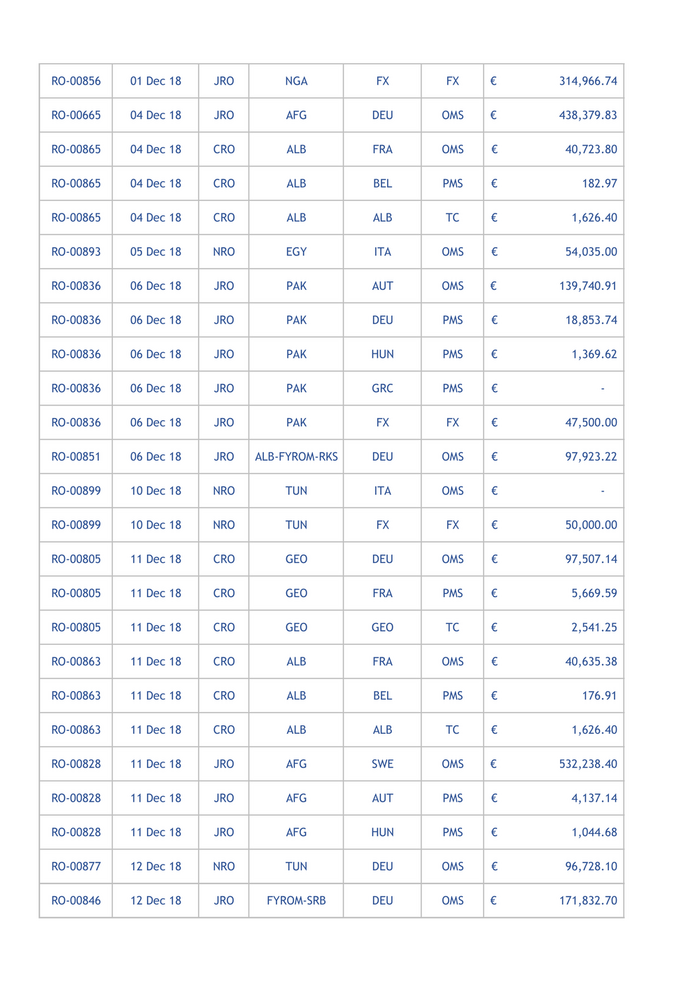The width and height of the screenshot is (700, 990).
Task: Select the FYROM-SRB cell
Action: coord(296,900)
